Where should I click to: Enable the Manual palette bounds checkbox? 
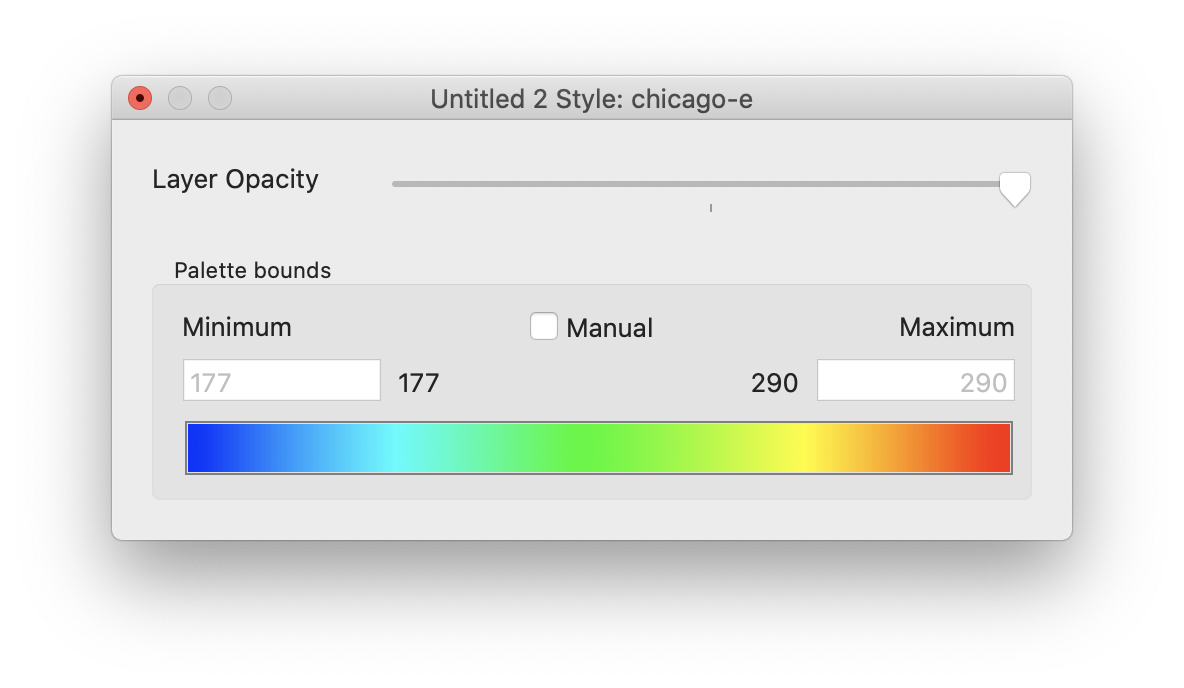coord(544,326)
